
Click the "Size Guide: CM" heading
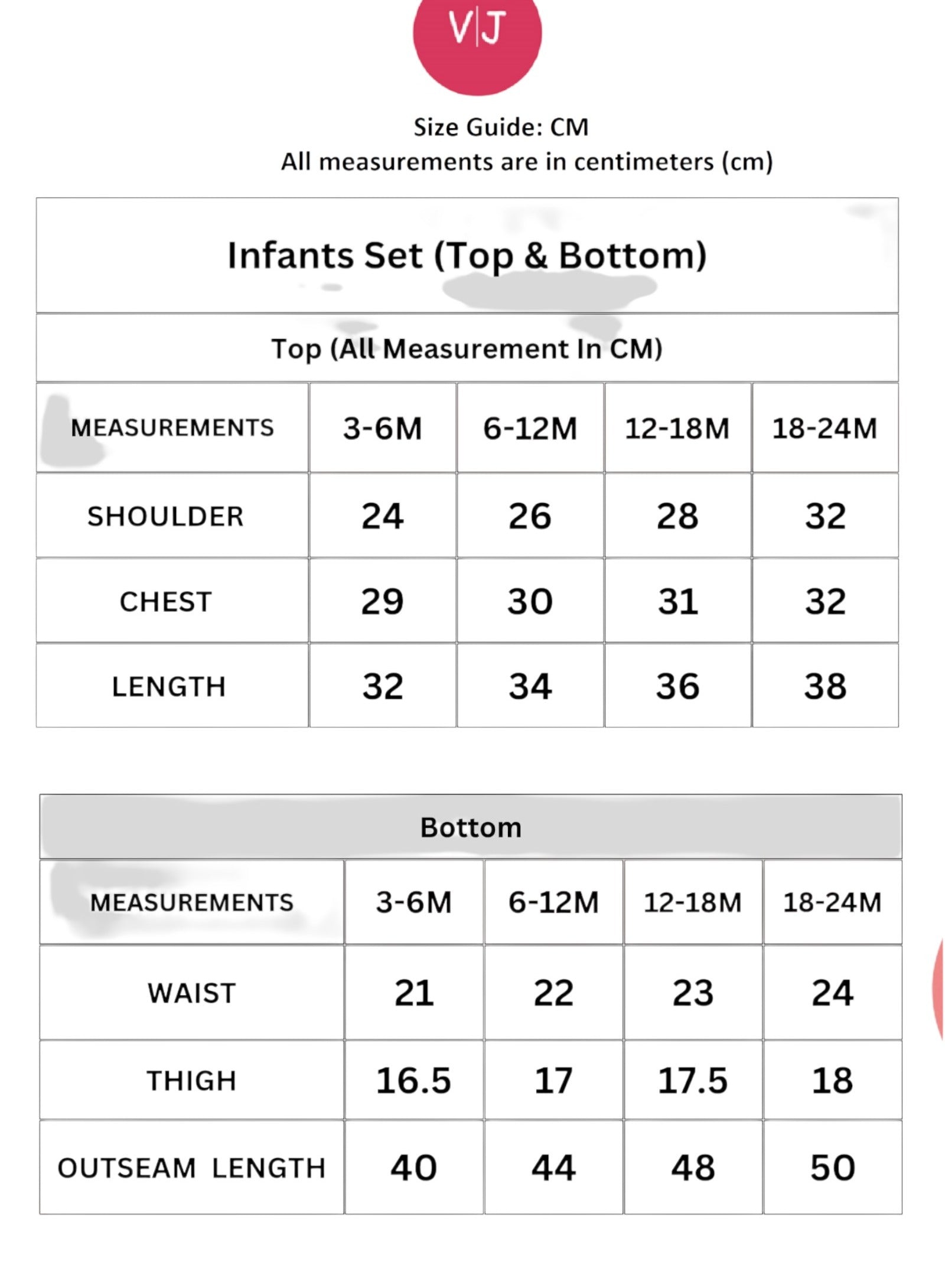pos(501,127)
